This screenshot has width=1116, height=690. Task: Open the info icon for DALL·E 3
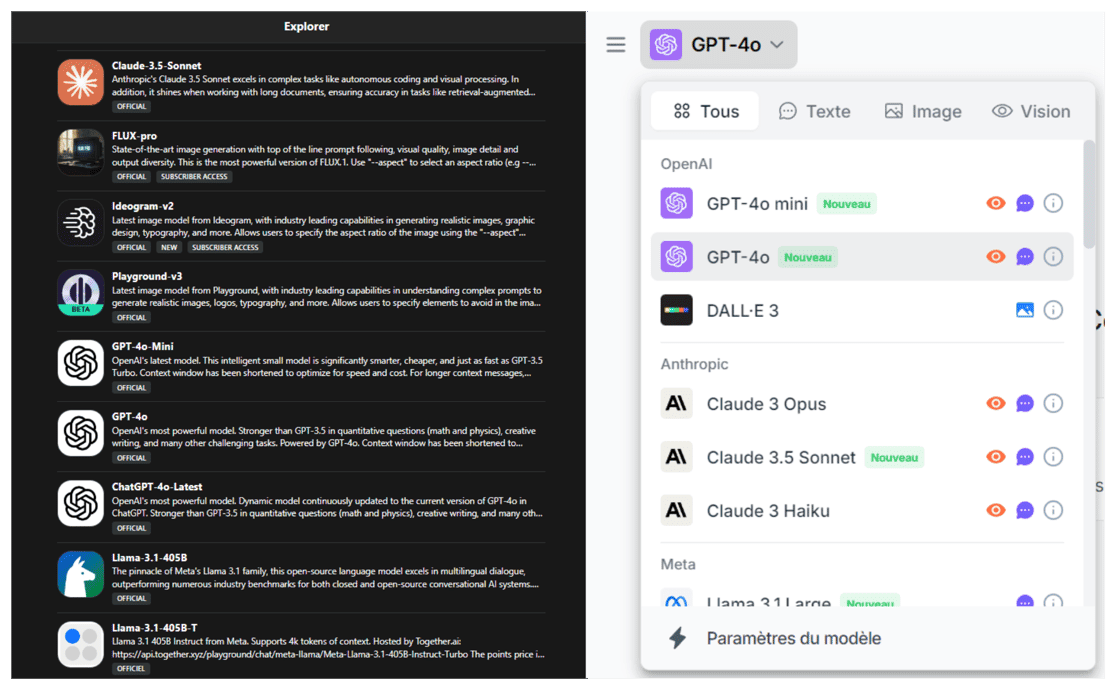pyautogui.click(x=1053, y=310)
